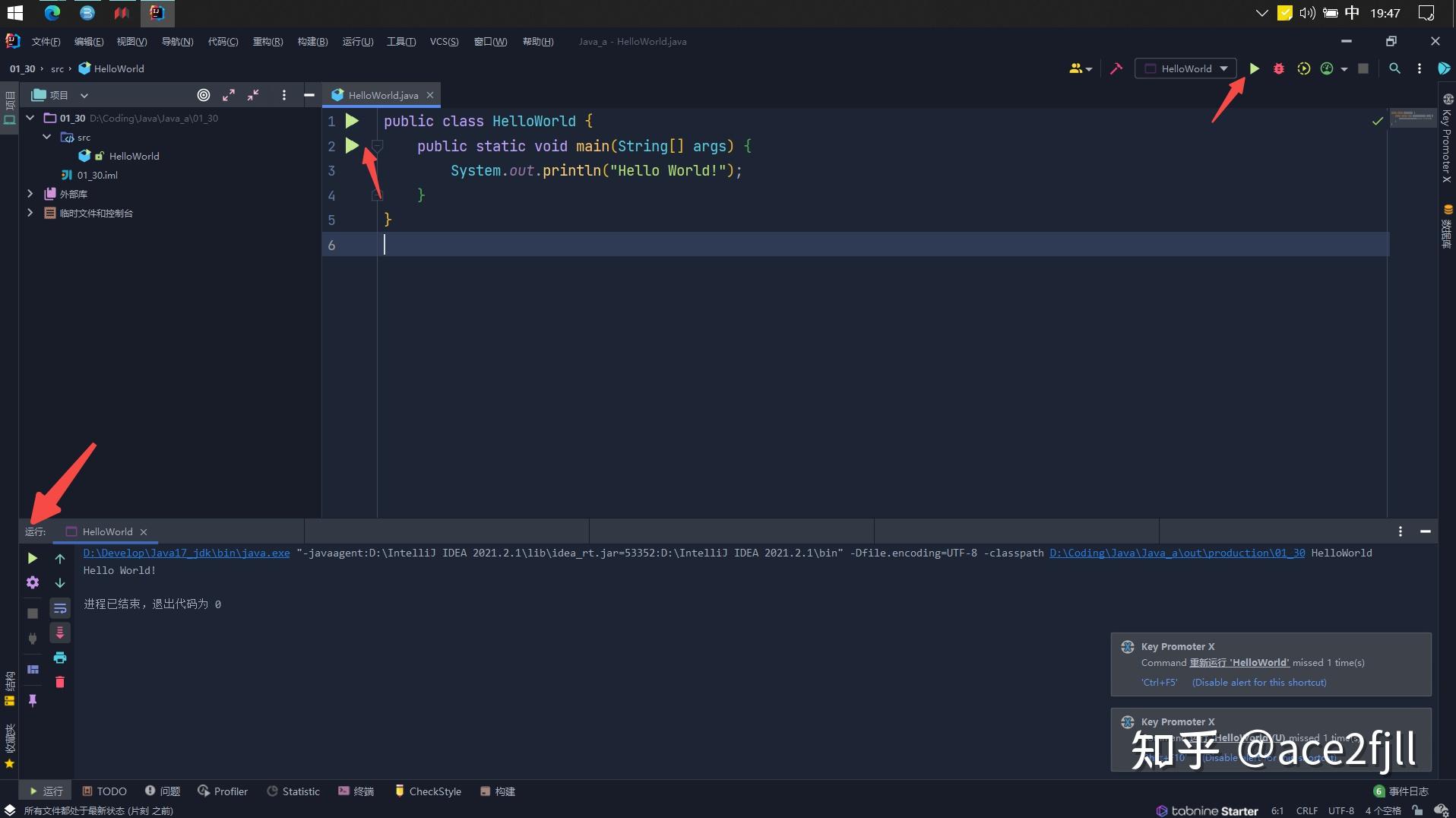1456x818 pixels.
Task: Expand the 临时文件和控制台 node
Action: [30, 213]
